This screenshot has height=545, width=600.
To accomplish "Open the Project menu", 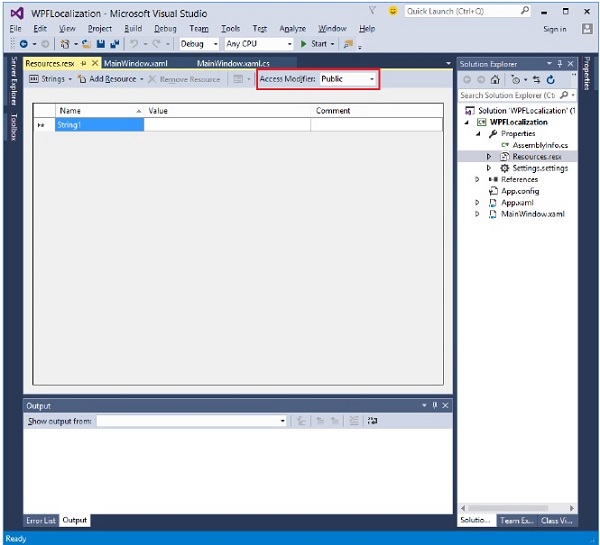I will [x=100, y=29].
